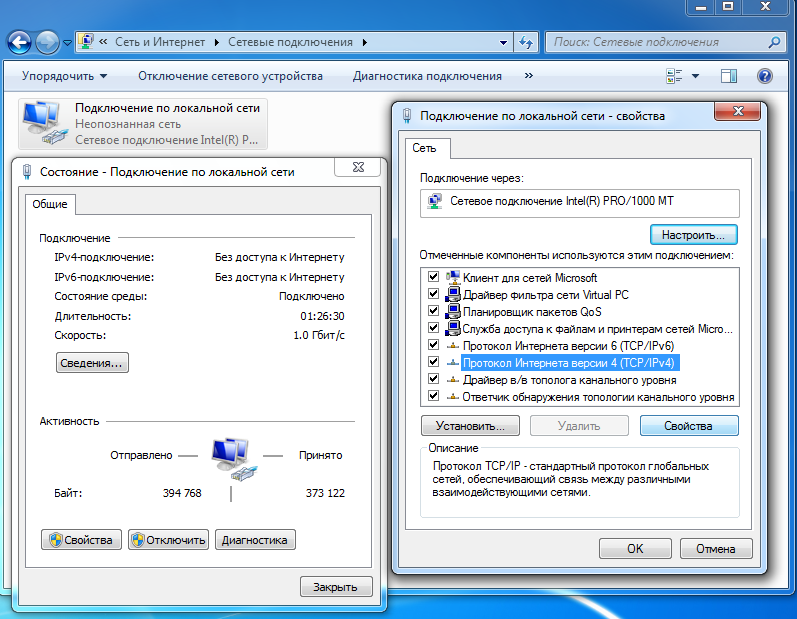This screenshot has width=797, height=619.
Task: Click 'Диагностика подключения' toolbar command
Action: click(427, 76)
